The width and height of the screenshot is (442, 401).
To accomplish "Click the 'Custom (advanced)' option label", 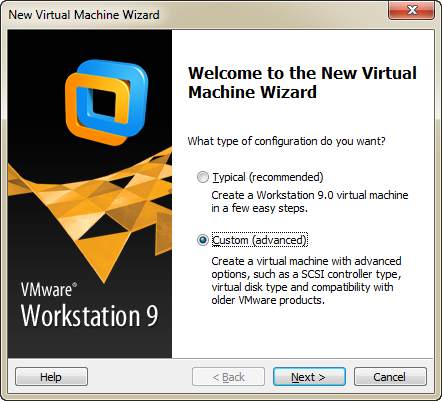I will 259,240.
